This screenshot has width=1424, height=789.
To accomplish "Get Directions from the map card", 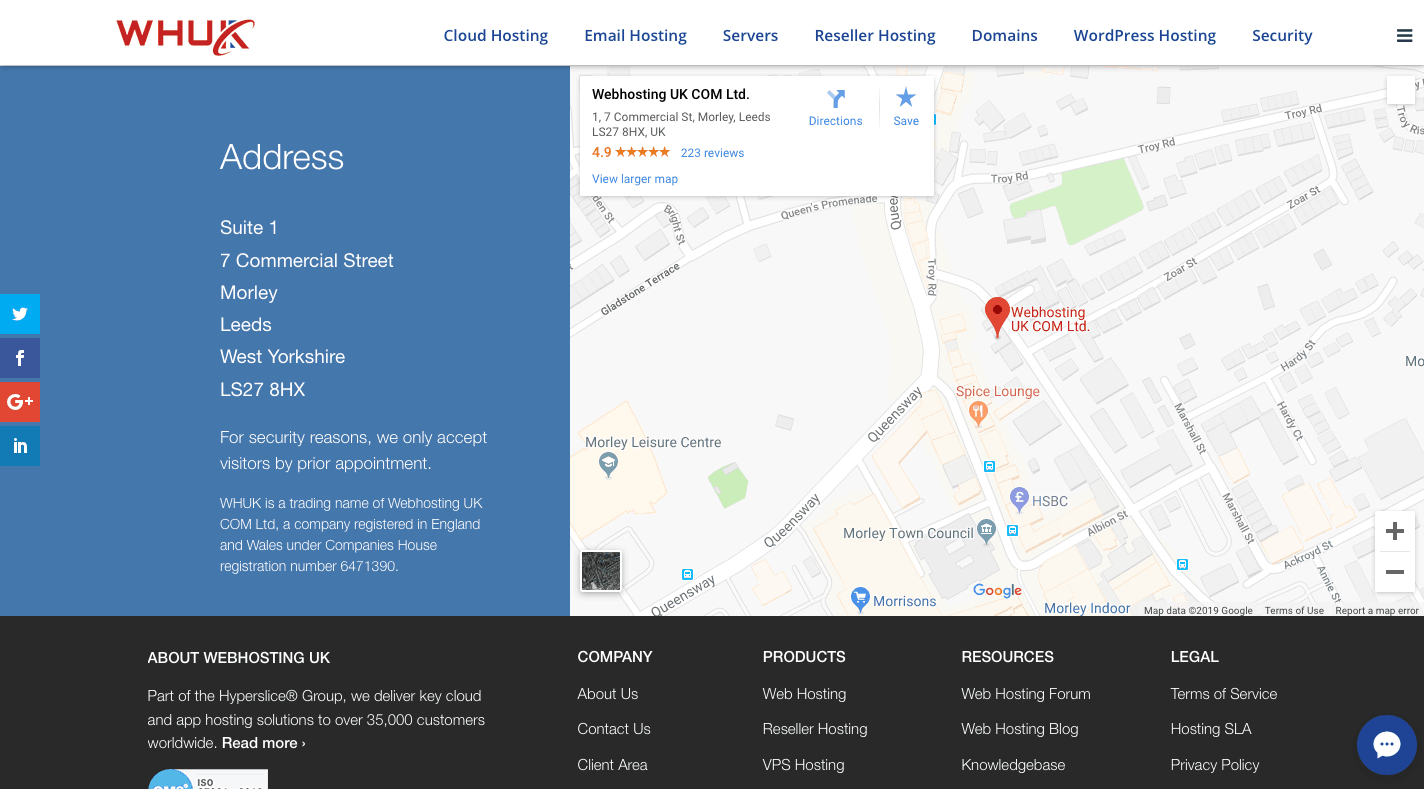I will coord(835,107).
